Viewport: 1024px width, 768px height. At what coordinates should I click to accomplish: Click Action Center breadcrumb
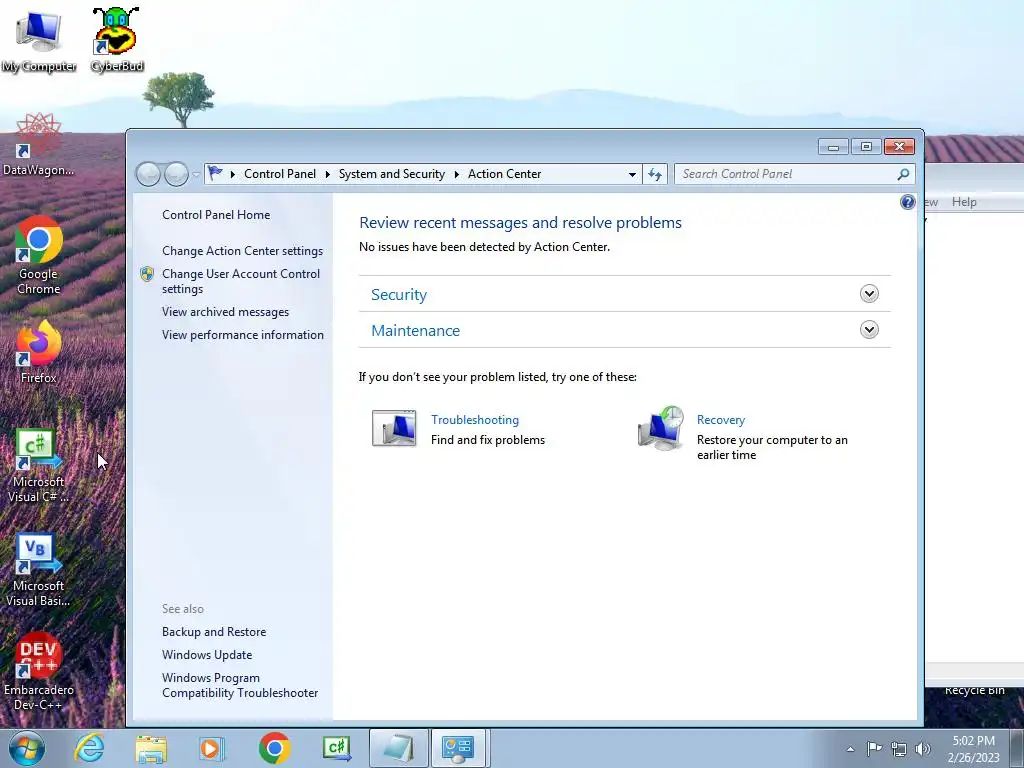point(504,174)
